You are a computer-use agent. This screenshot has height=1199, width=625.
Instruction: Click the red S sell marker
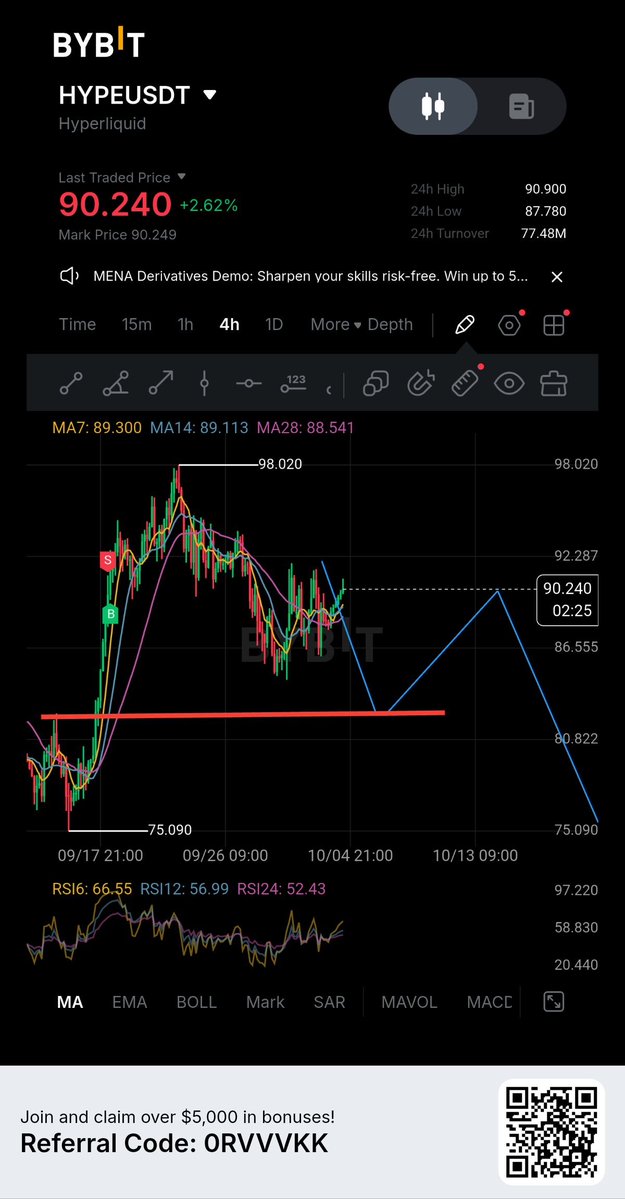(108, 561)
